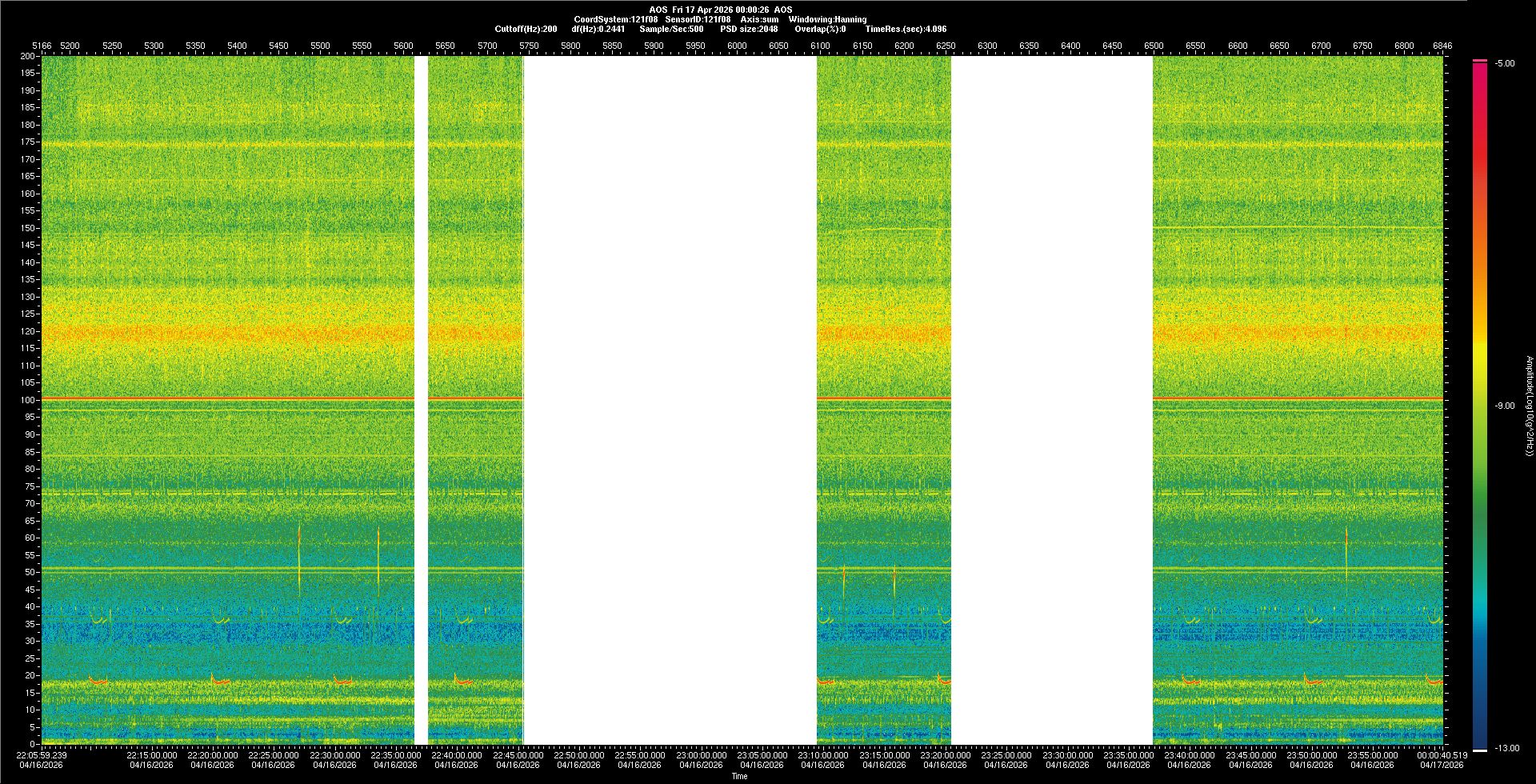
Task: Click the title line "AOS Fri 17 Apr 2026 00:00:26 AOS"
Action: tap(721, 10)
